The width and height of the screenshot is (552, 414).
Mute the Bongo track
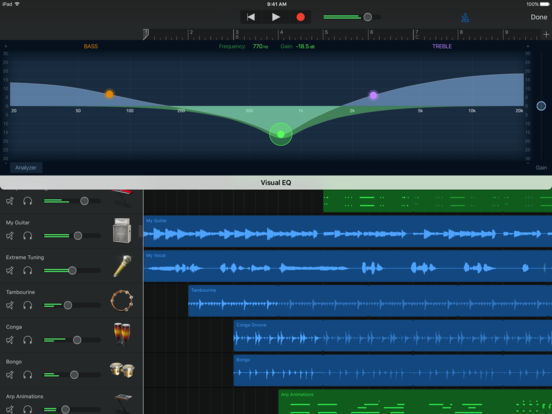10,375
